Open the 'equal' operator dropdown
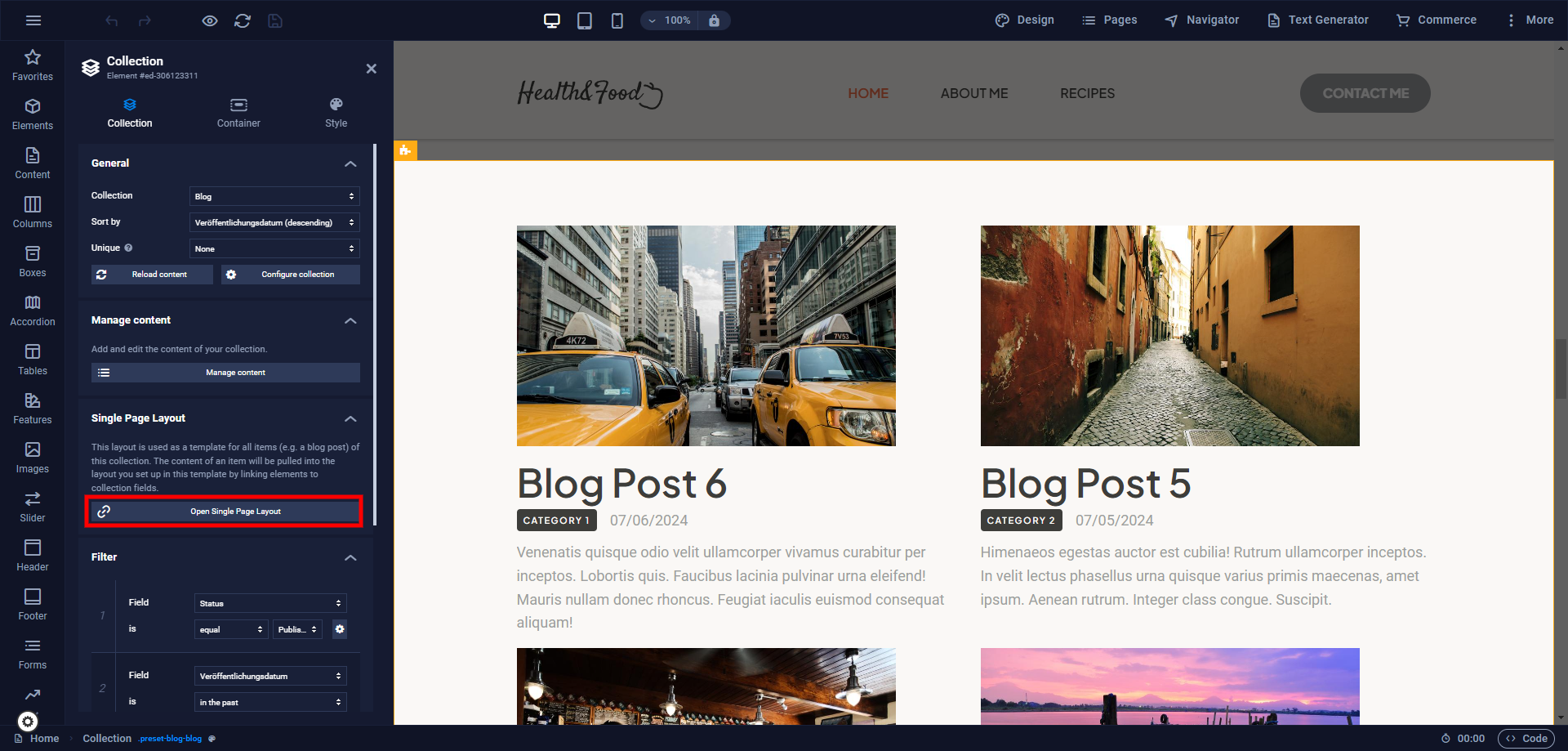 click(x=231, y=629)
